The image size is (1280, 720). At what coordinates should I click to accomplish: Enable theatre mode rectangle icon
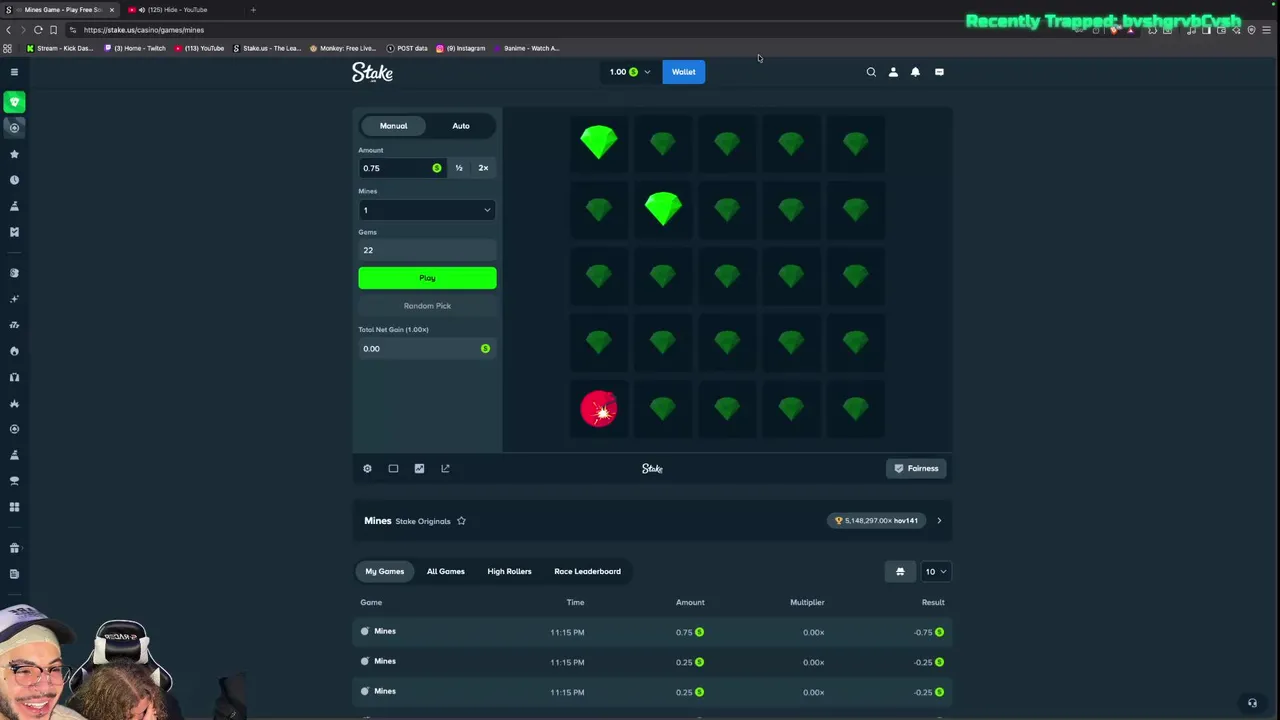393,468
